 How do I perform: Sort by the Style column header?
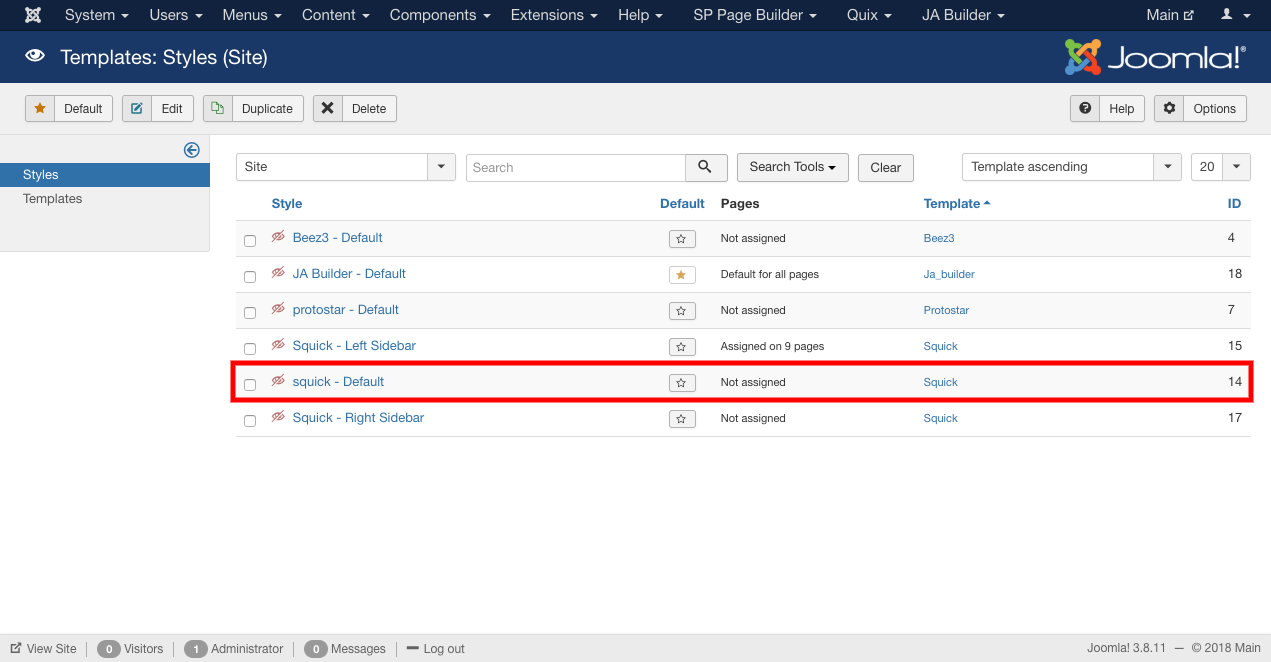(x=287, y=203)
